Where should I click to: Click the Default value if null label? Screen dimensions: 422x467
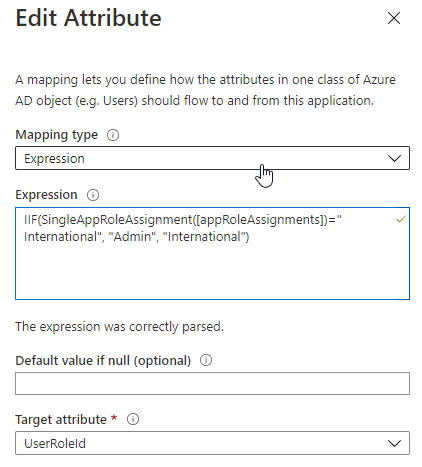tap(103, 361)
